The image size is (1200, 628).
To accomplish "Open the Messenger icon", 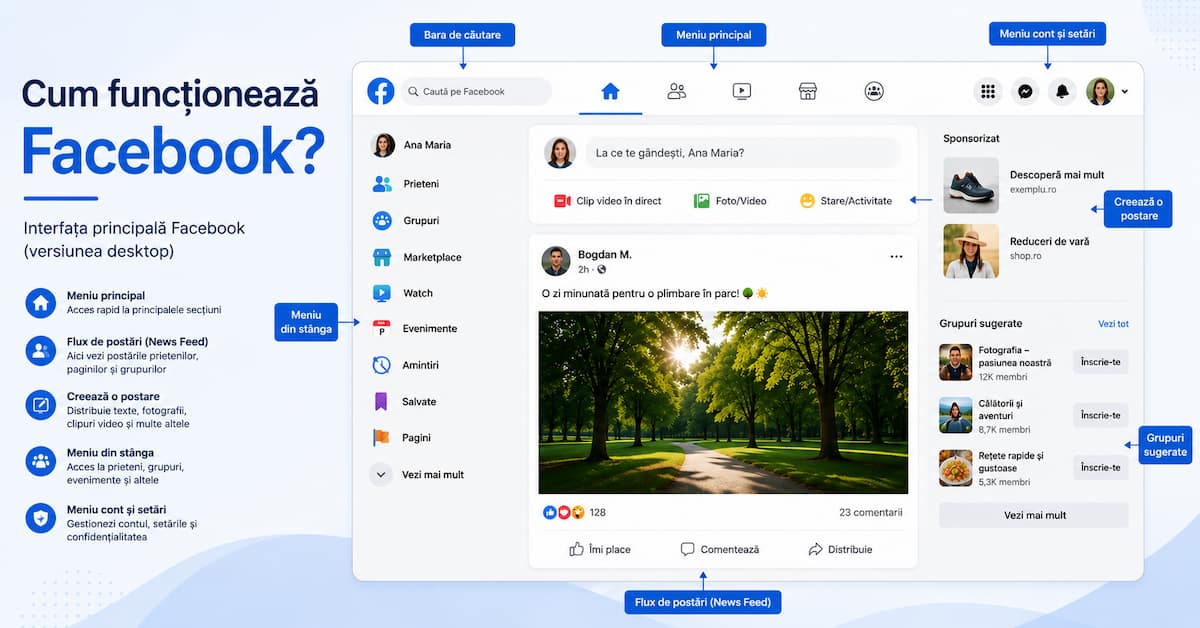I will (1025, 91).
